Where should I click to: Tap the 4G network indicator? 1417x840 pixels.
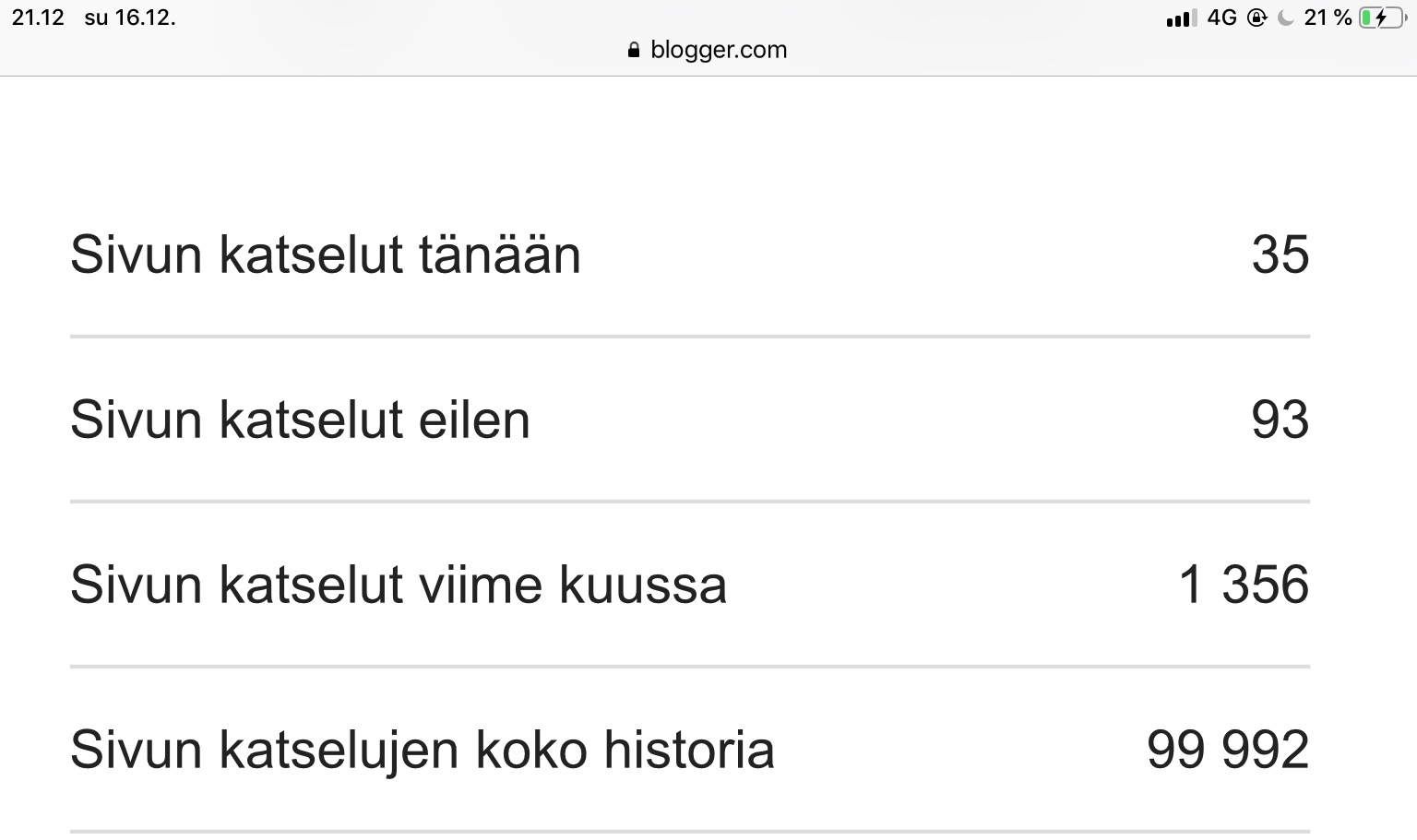[x=1221, y=18]
